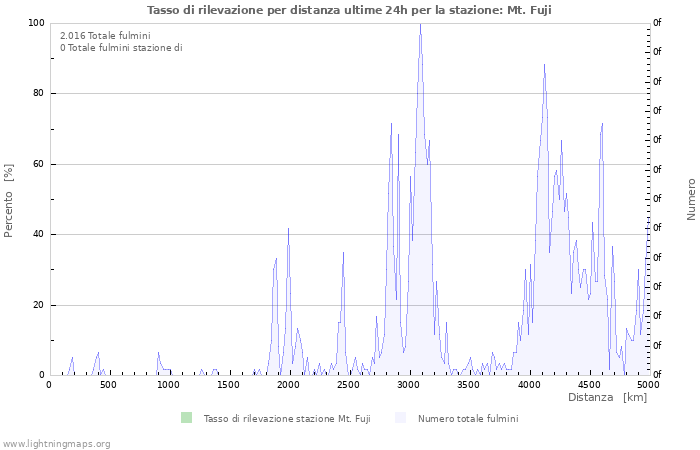This screenshot has width=700, height=450.
Task: Click the topmost '0f' right axis label
Action: click(x=656, y=22)
